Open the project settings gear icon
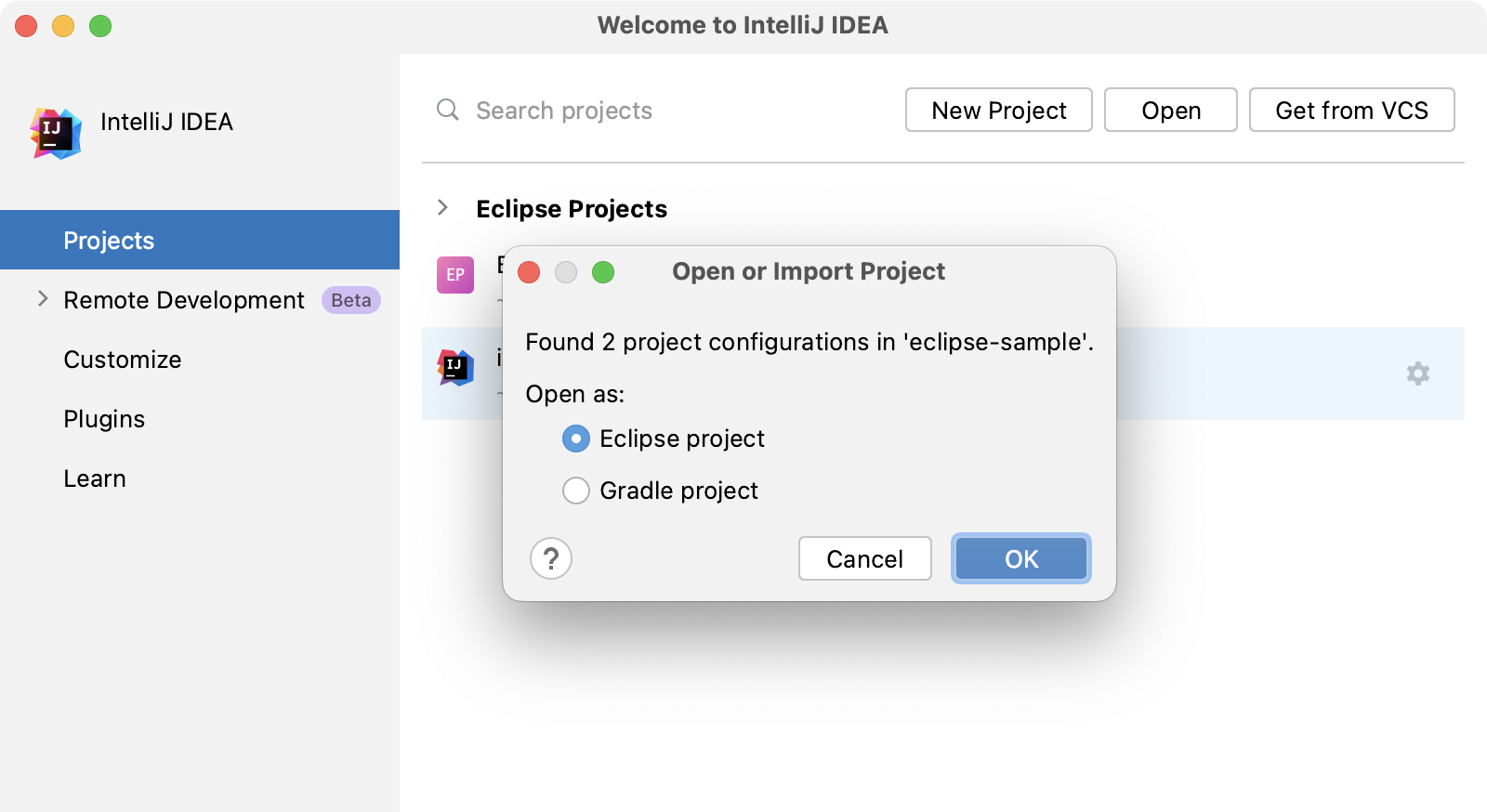 coord(1417,373)
